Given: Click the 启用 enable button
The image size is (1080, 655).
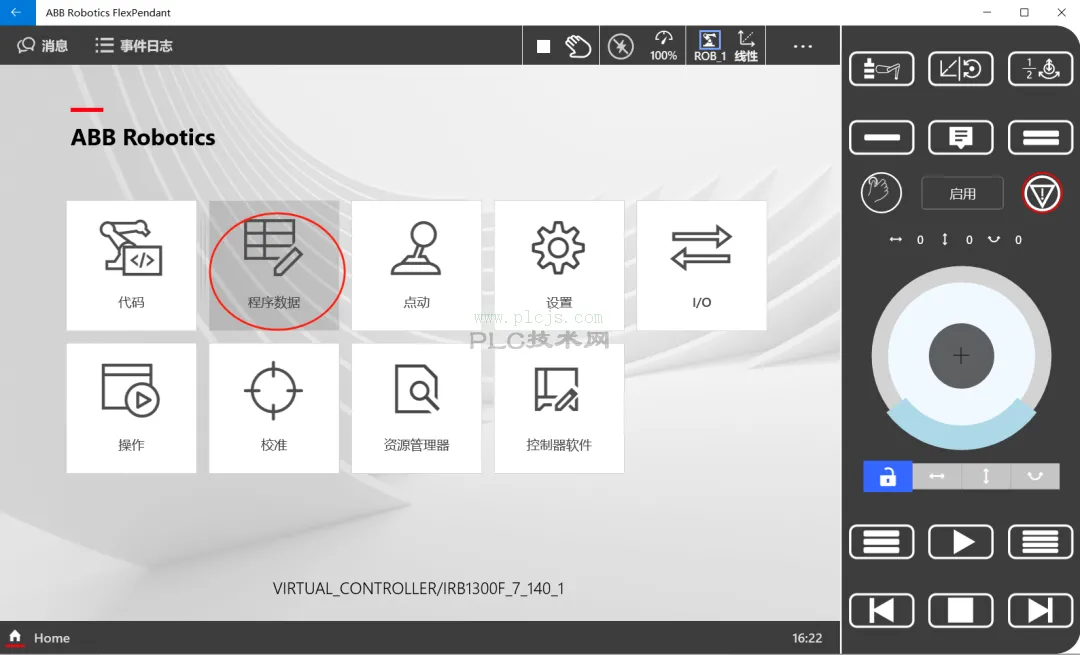Looking at the screenshot, I should pyautogui.click(x=962, y=194).
